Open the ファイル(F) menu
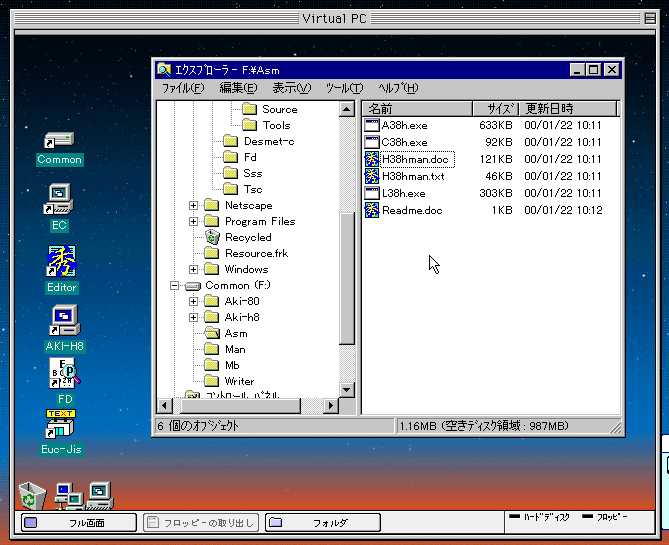Screen dimensions: 669x545 (183, 88)
